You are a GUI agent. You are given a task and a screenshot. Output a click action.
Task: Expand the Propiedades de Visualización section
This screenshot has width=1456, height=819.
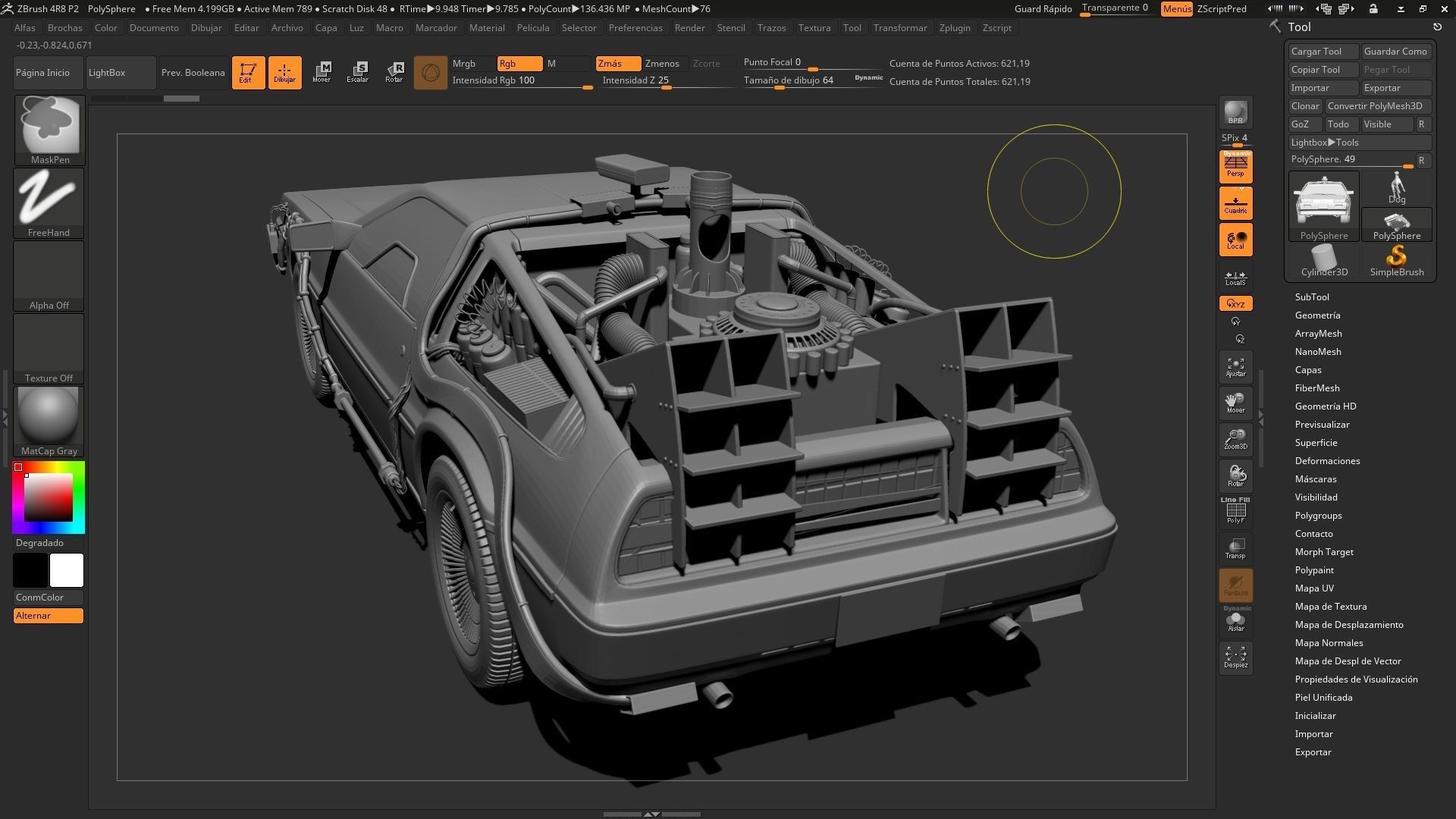[x=1357, y=679]
